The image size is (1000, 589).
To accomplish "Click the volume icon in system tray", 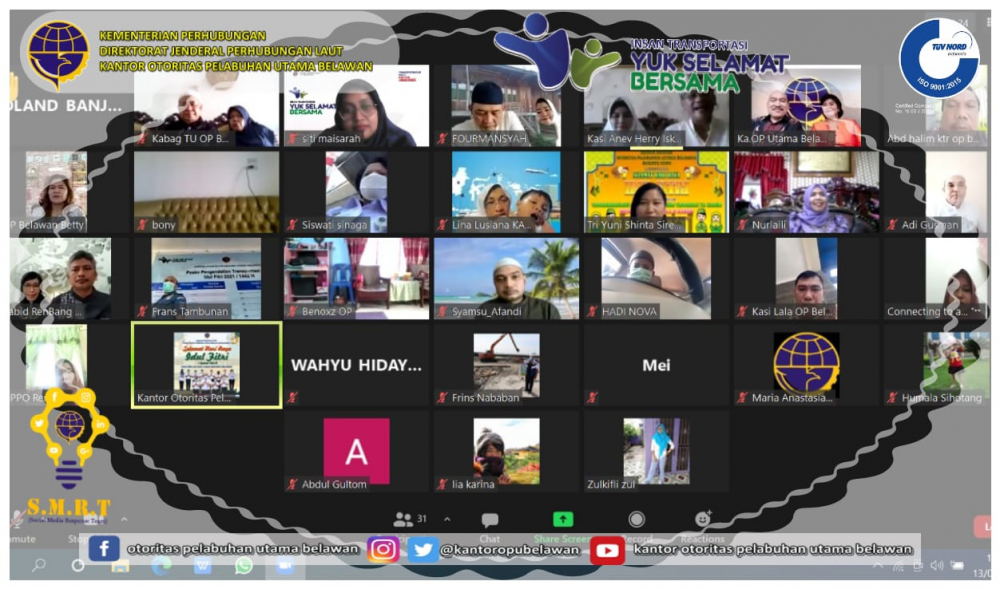I will click(937, 565).
